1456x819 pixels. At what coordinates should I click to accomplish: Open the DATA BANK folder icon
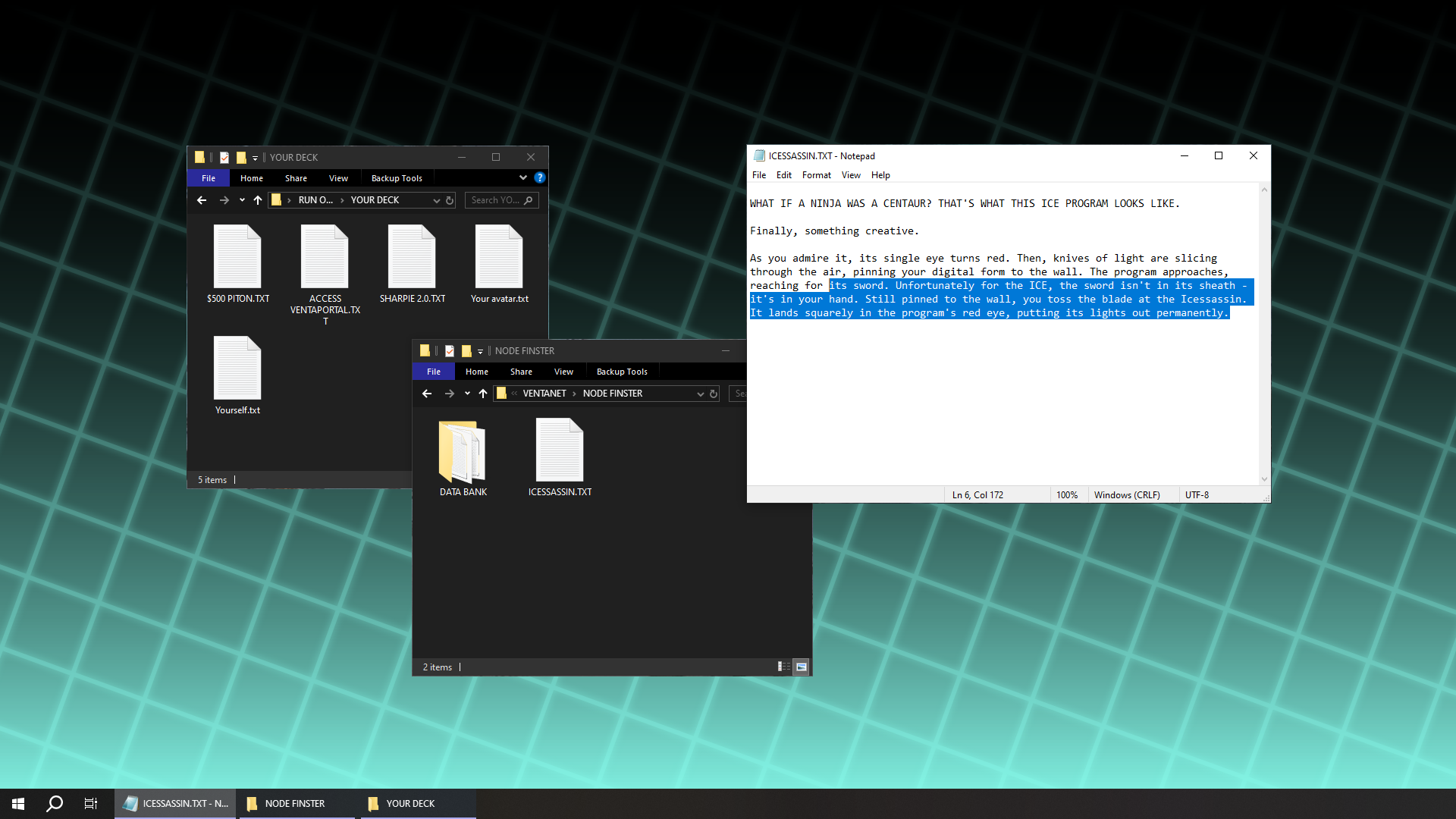point(463,452)
